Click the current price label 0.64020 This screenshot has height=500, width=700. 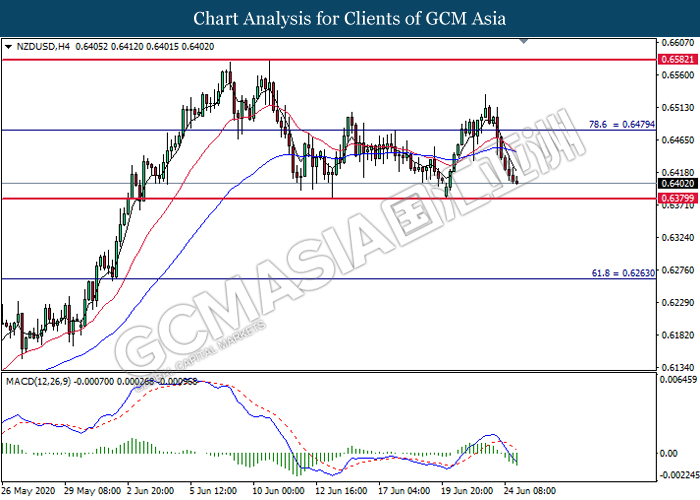pyautogui.click(x=677, y=183)
